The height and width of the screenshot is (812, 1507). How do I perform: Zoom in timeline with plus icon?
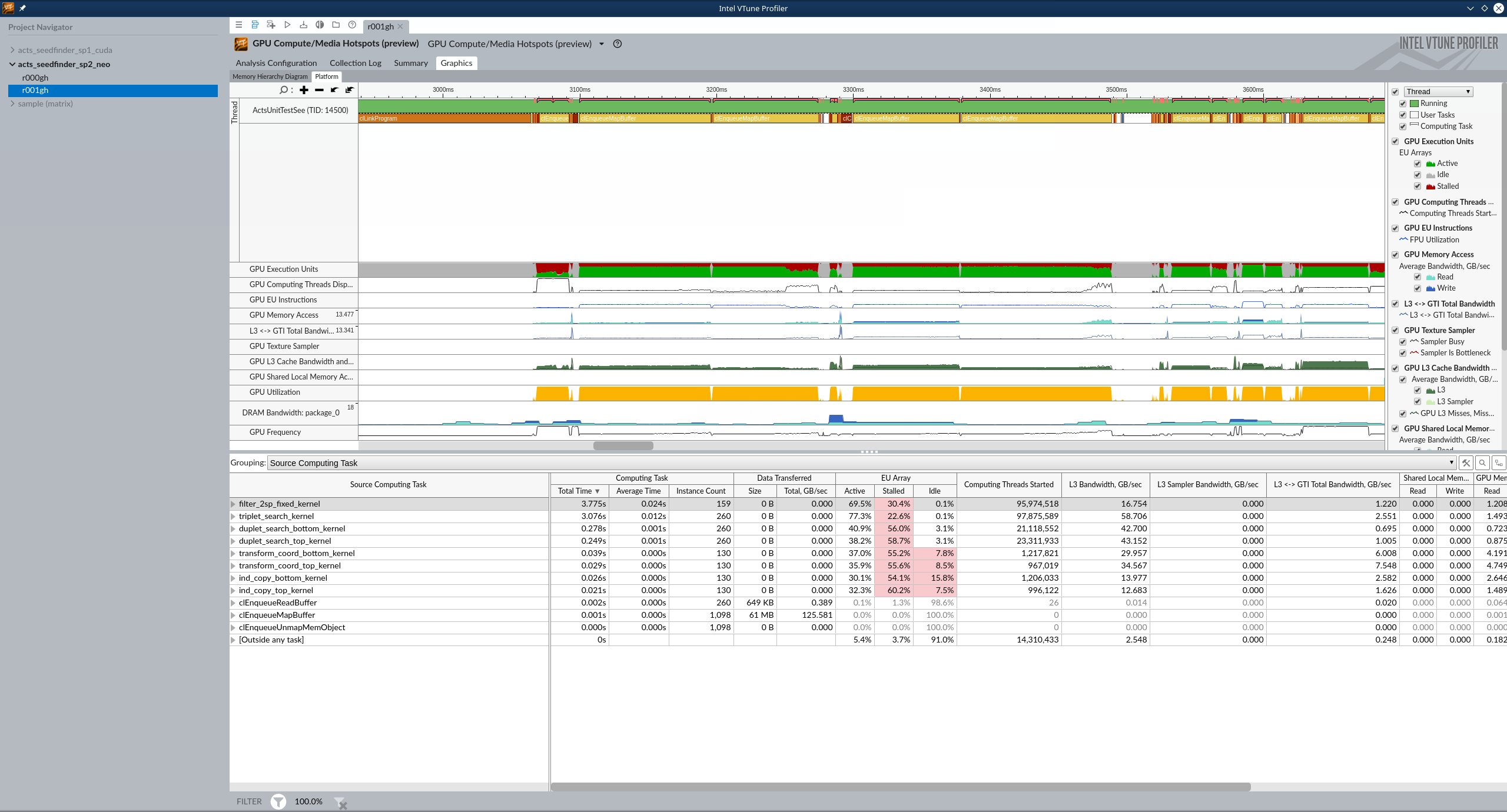click(x=304, y=90)
